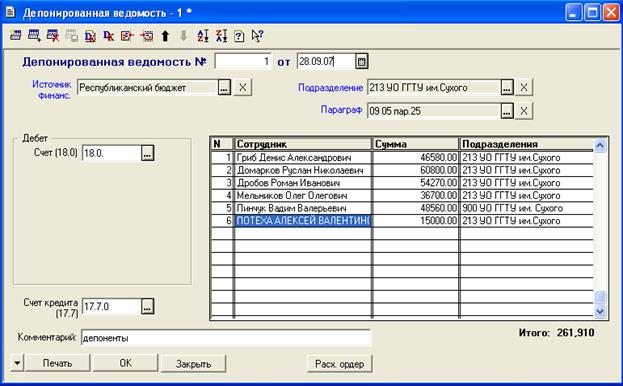Sort descending with the Z-A icon
Screen dimensions: 623x386
pos(221,36)
